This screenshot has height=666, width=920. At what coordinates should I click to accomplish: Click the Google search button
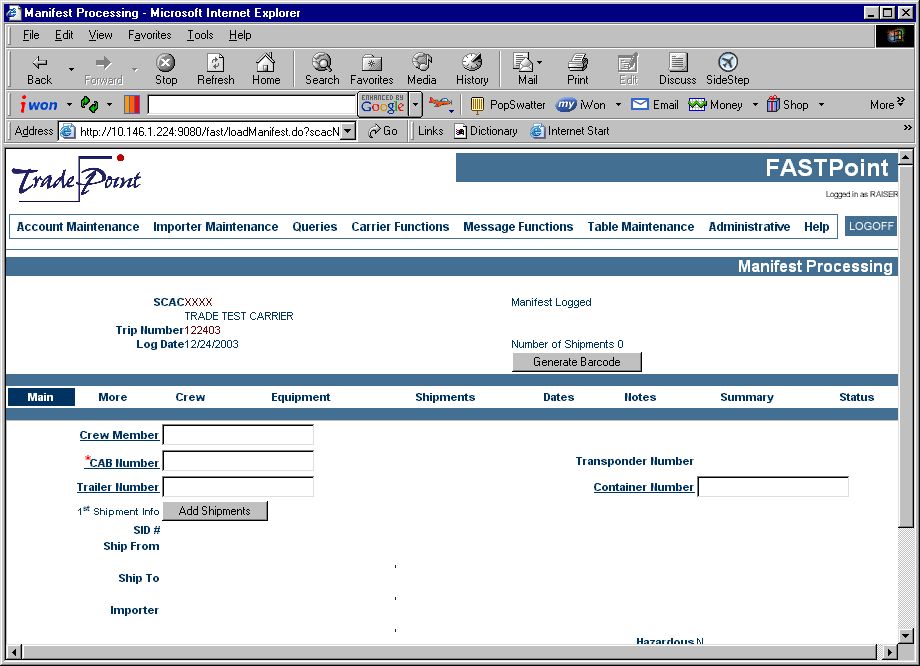tap(383, 104)
